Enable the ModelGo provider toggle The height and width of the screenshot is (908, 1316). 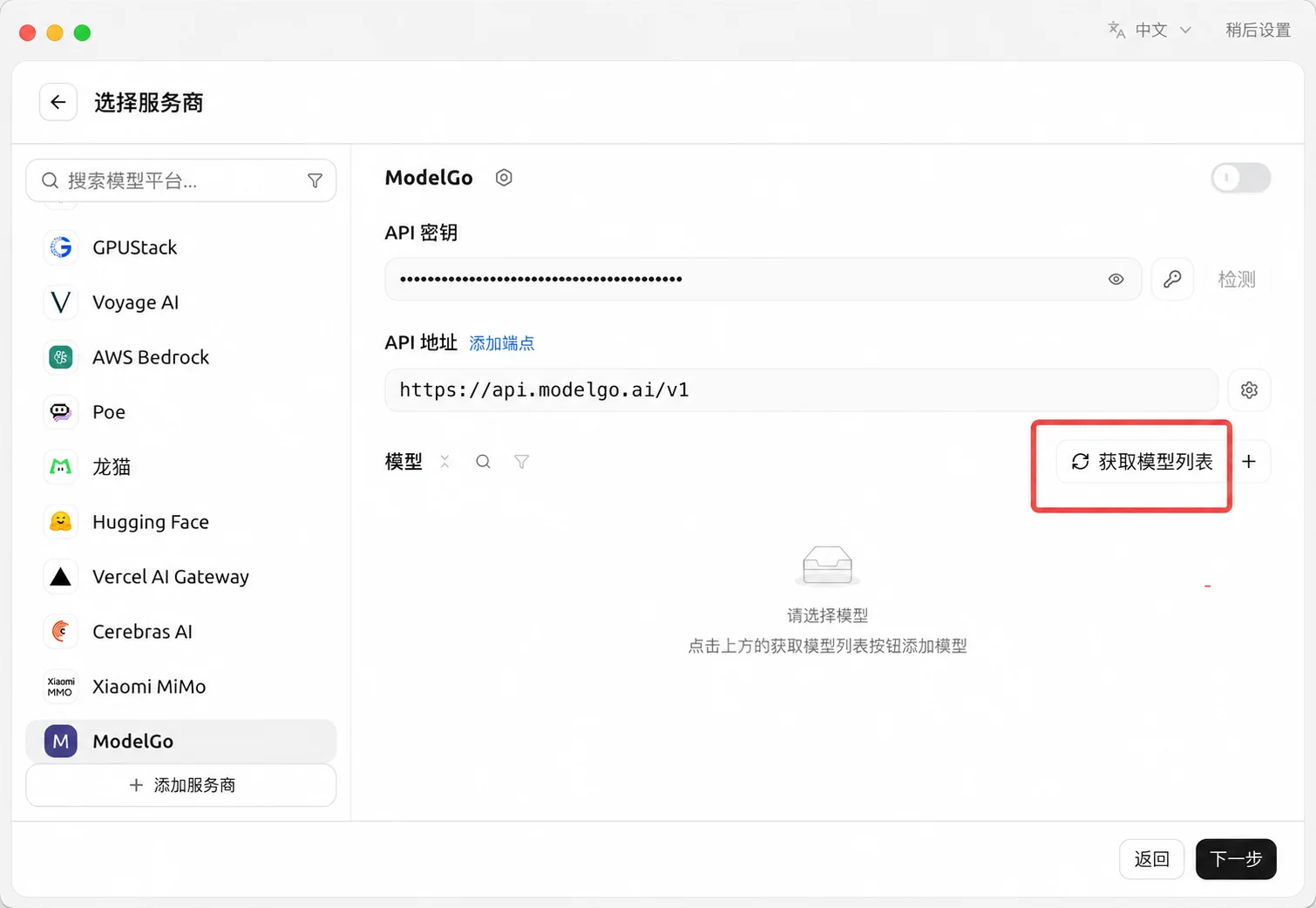pos(1240,178)
